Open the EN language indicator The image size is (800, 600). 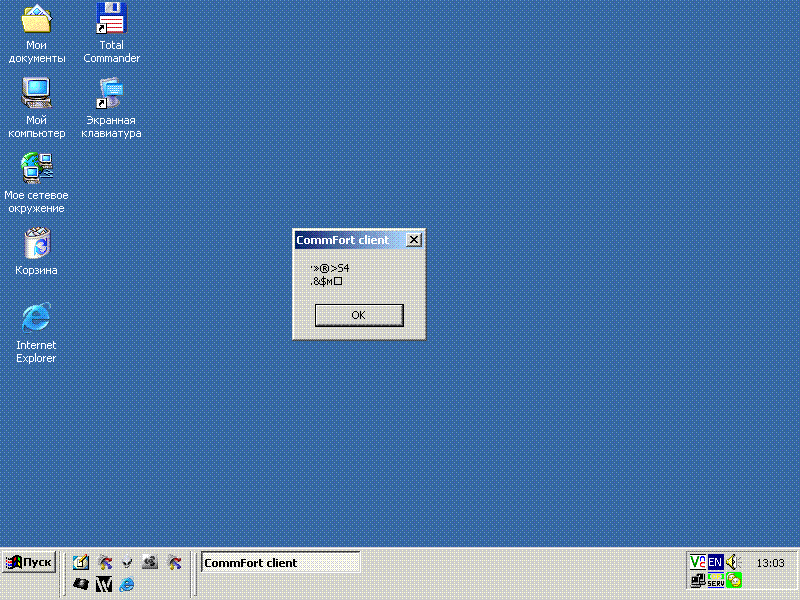(715, 562)
